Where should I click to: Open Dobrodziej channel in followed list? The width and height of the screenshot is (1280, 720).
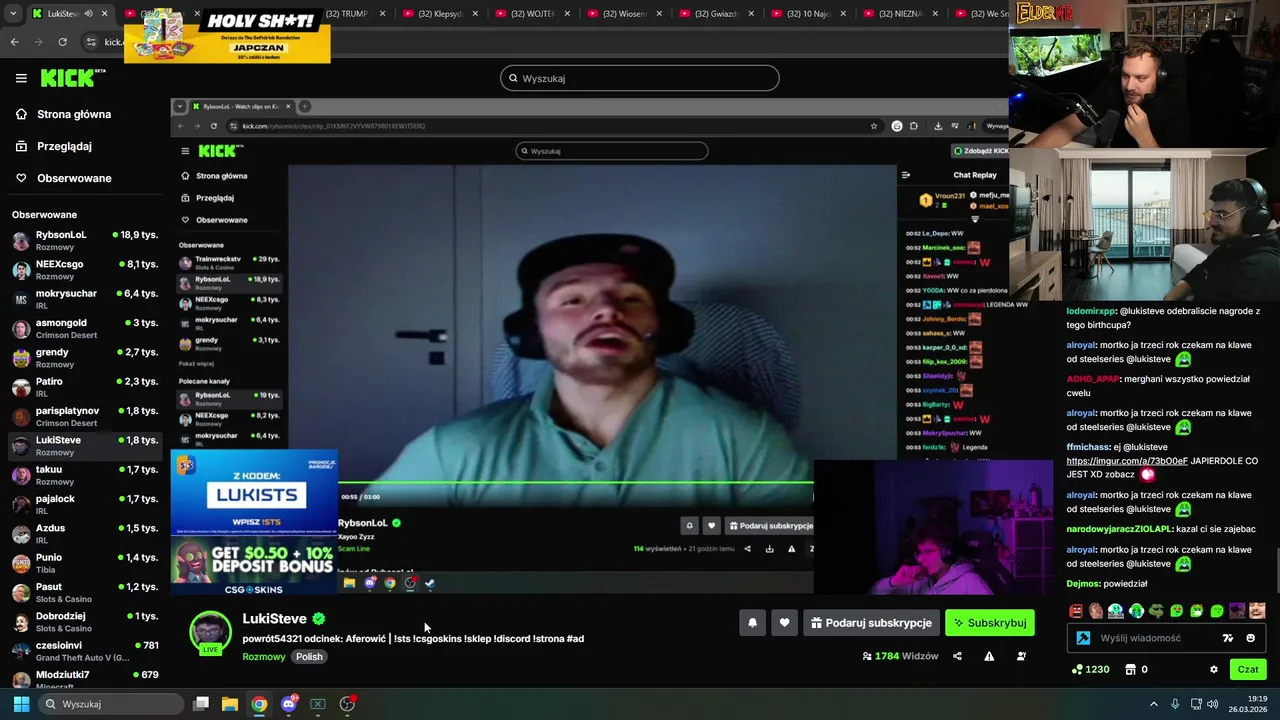tap(84, 621)
